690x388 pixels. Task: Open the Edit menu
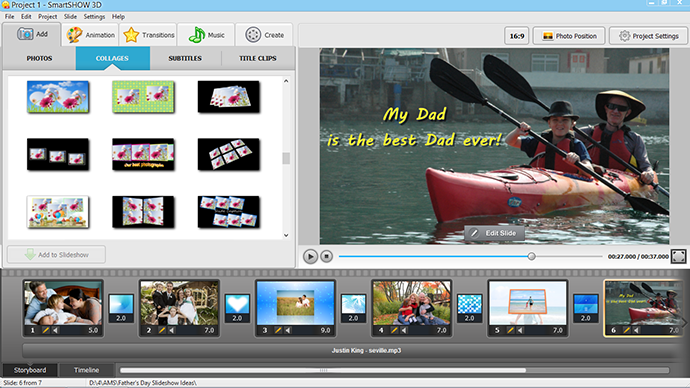click(x=26, y=17)
